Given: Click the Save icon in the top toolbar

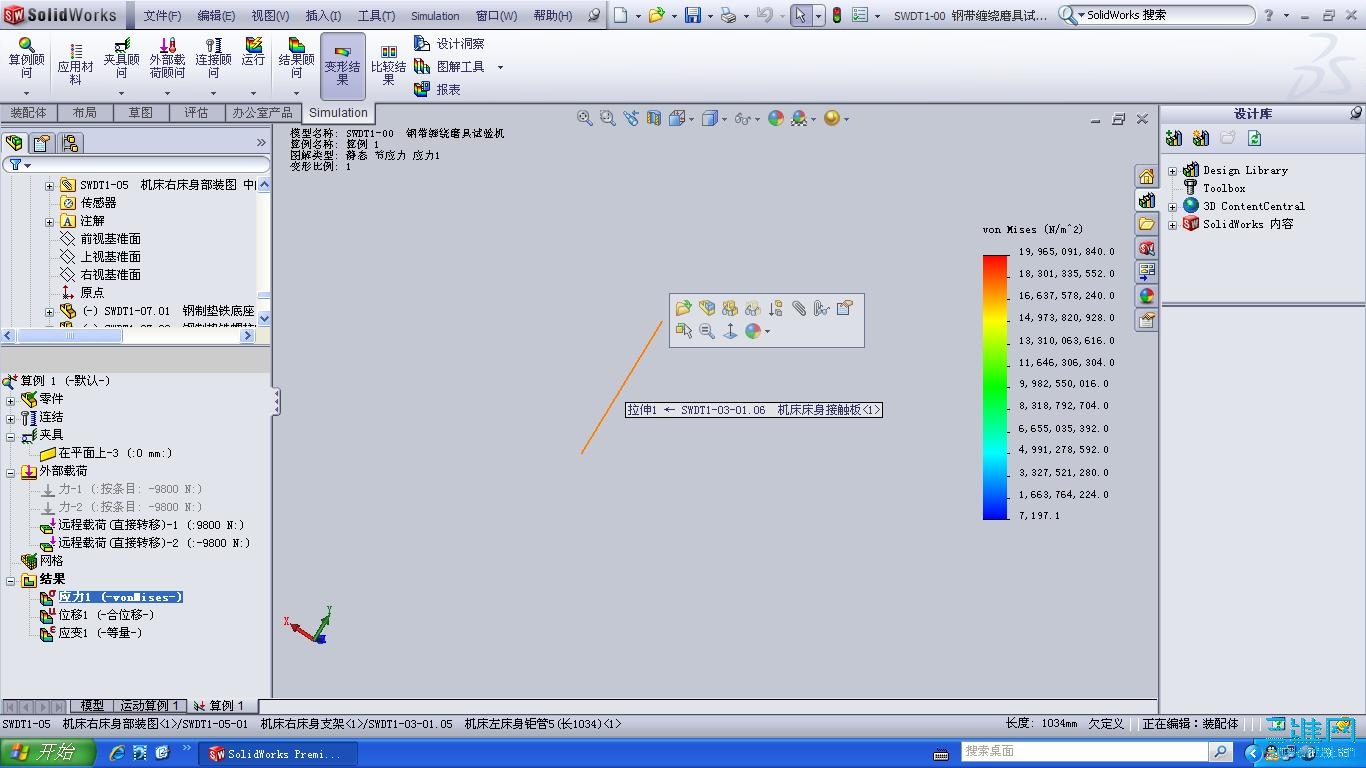Looking at the screenshot, I should [693, 15].
